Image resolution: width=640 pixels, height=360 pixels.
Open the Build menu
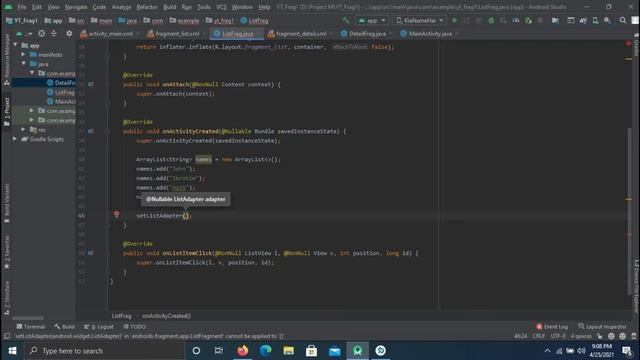[x=169, y=7]
